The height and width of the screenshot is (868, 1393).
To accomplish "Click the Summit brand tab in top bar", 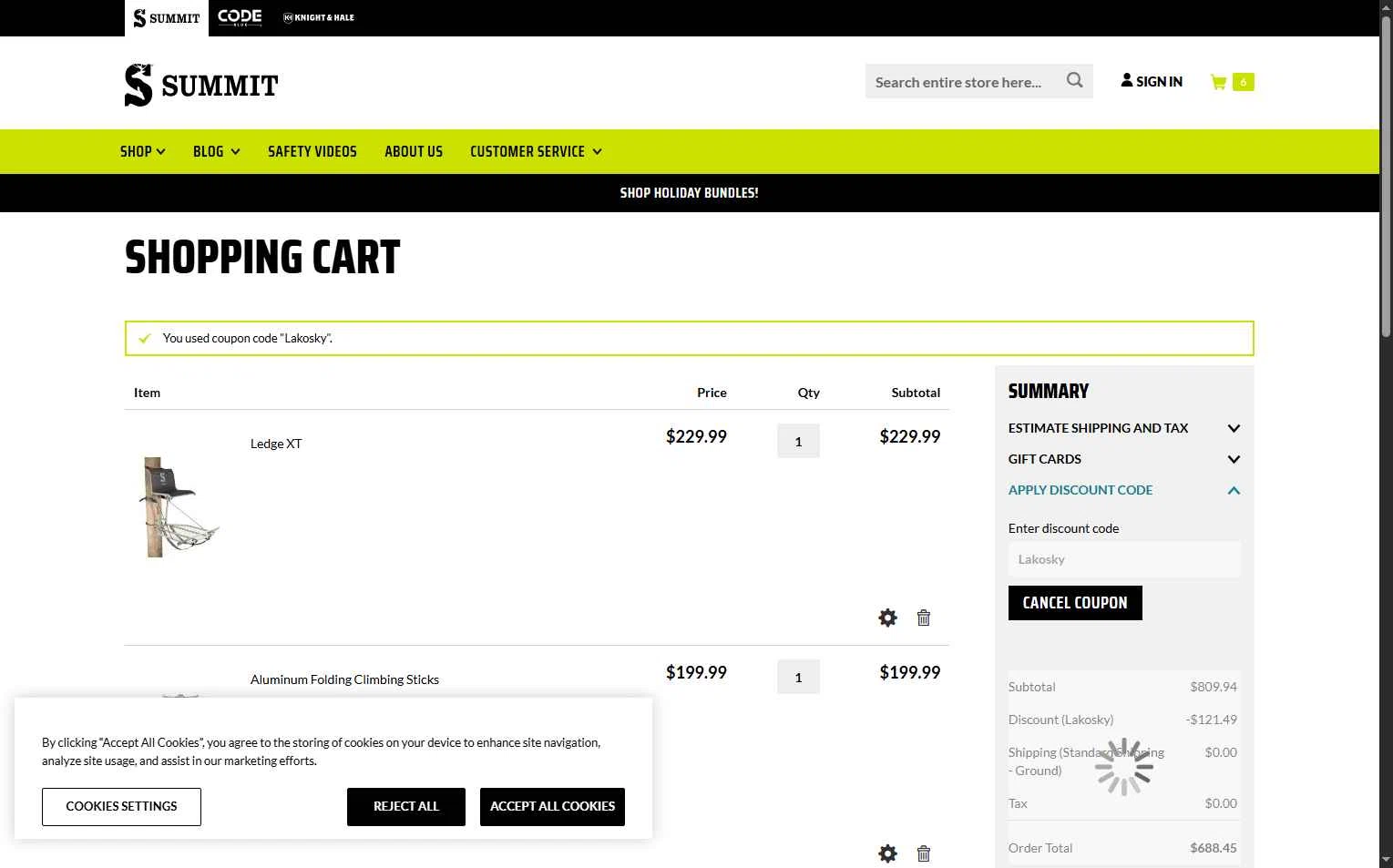I will point(167,18).
